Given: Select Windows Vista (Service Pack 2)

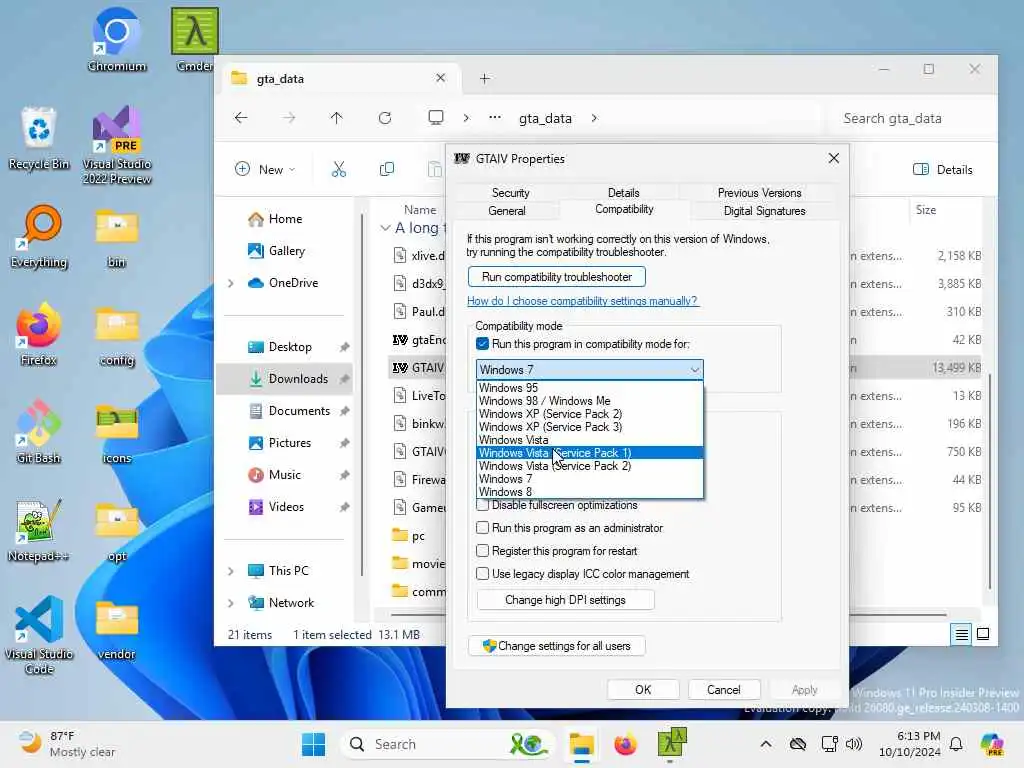Looking at the screenshot, I should click(x=590, y=466).
